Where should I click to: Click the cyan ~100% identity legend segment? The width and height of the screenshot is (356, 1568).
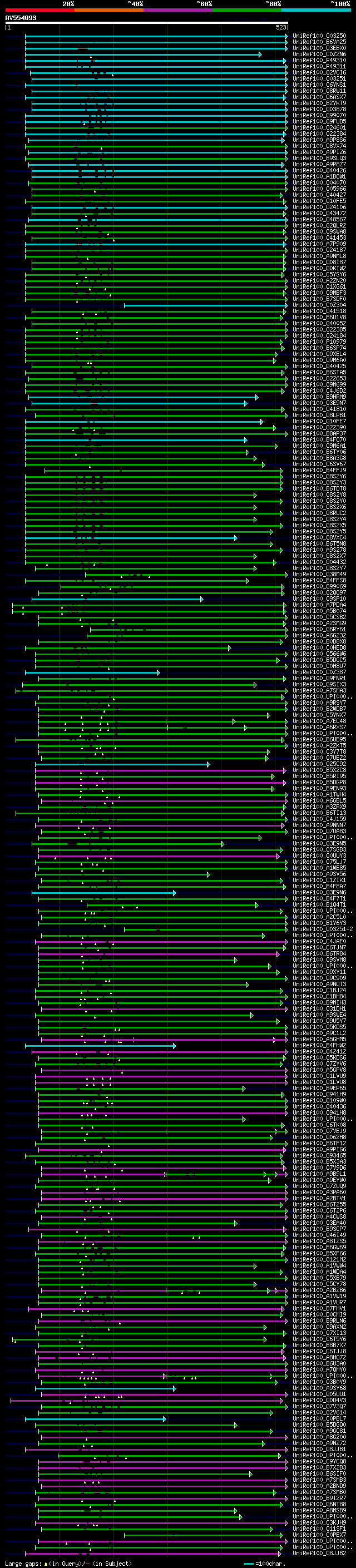[x=316, y=10]
